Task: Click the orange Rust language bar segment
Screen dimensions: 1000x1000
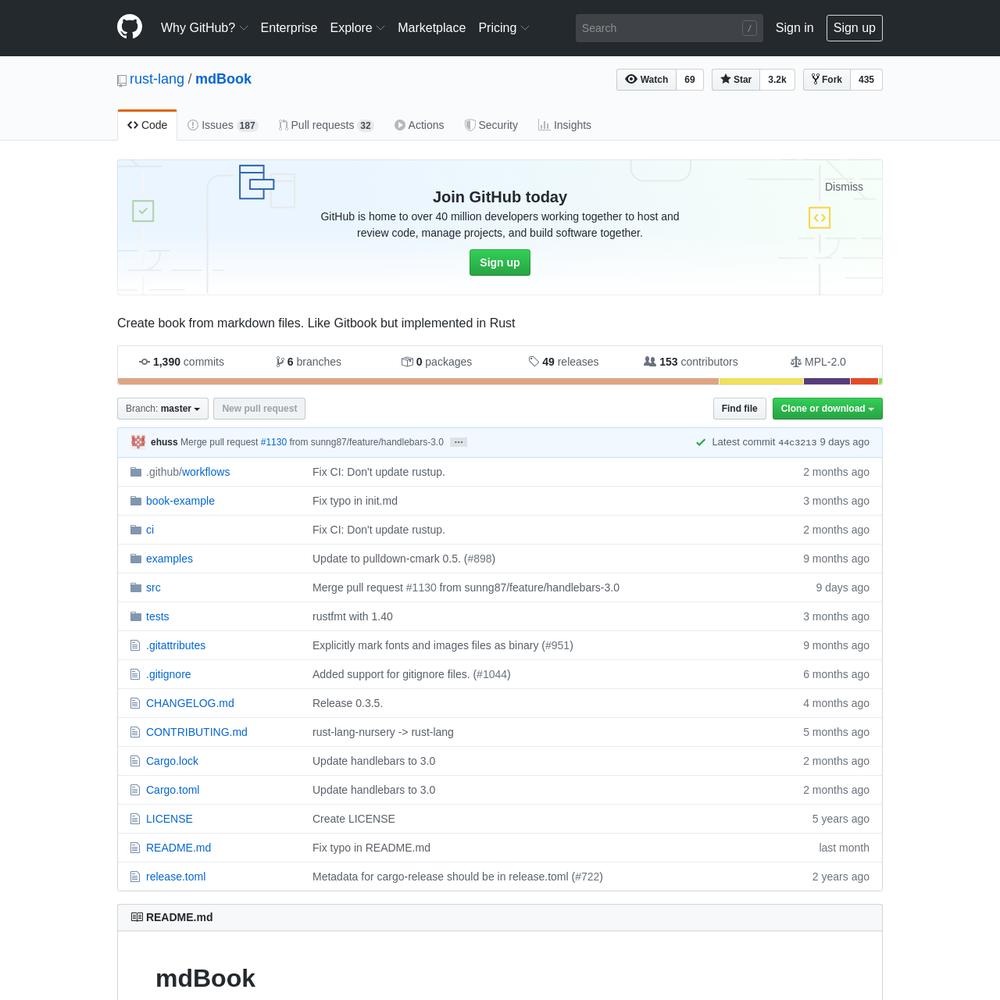Action: pos(418,381)
